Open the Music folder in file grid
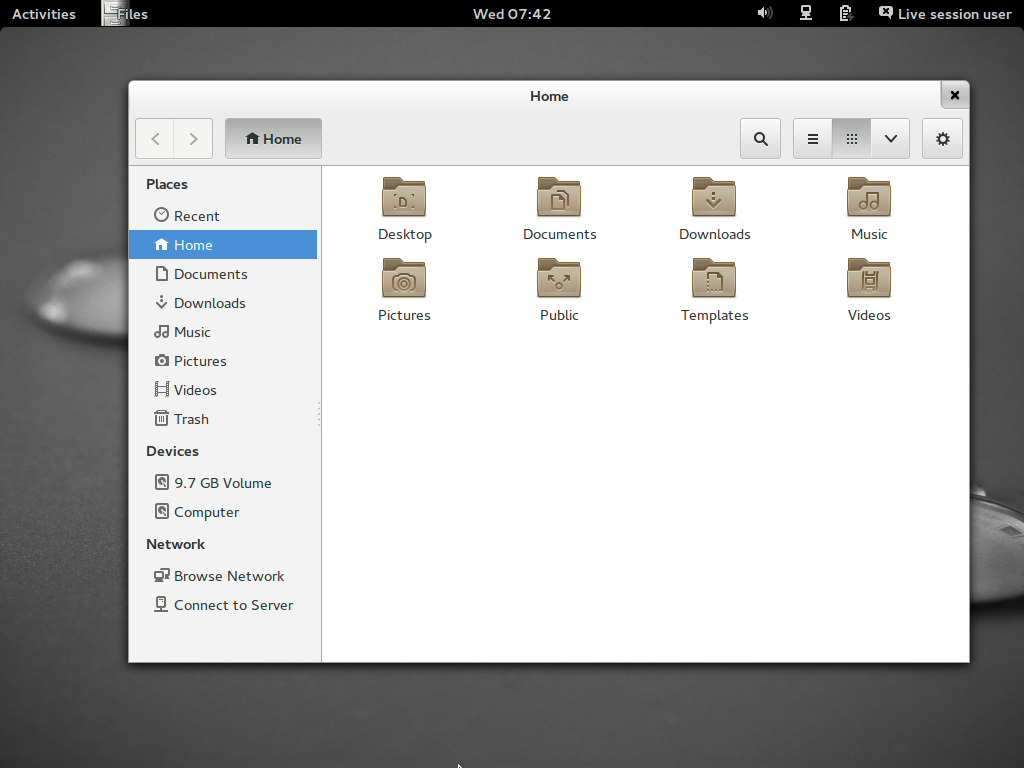The width and height of the screenshot is (1024, 768). tap(869, 197)
